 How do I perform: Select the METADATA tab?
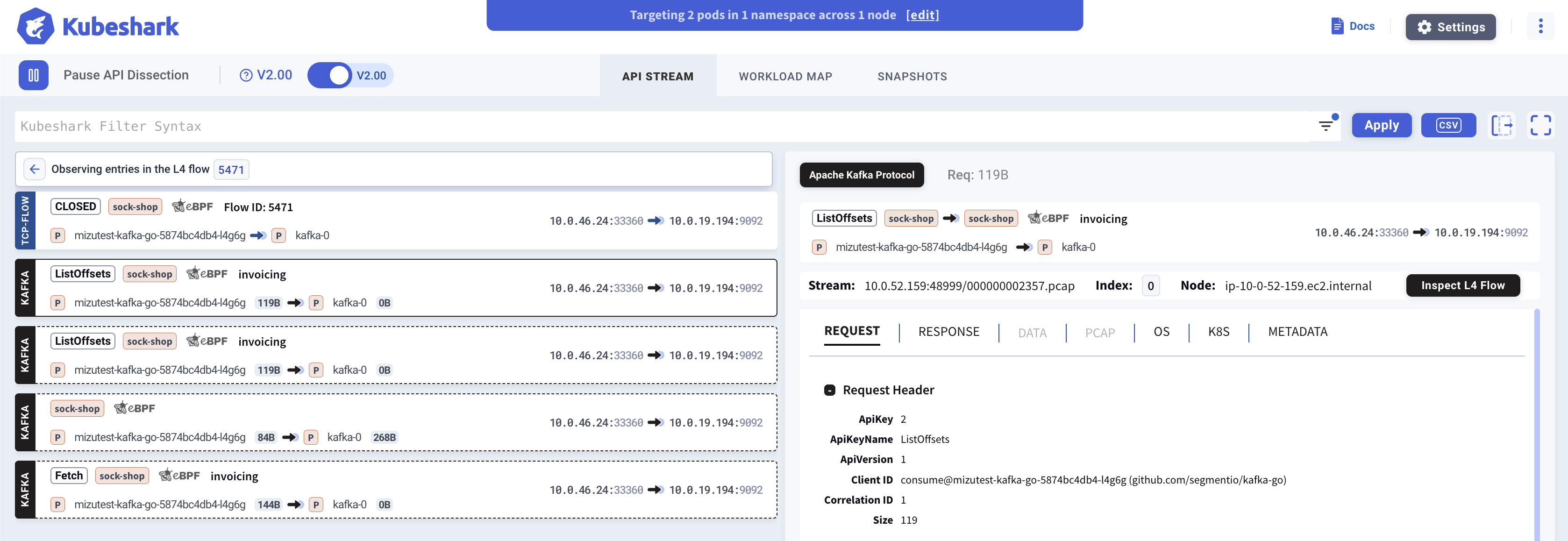[x=1297, y=332]
